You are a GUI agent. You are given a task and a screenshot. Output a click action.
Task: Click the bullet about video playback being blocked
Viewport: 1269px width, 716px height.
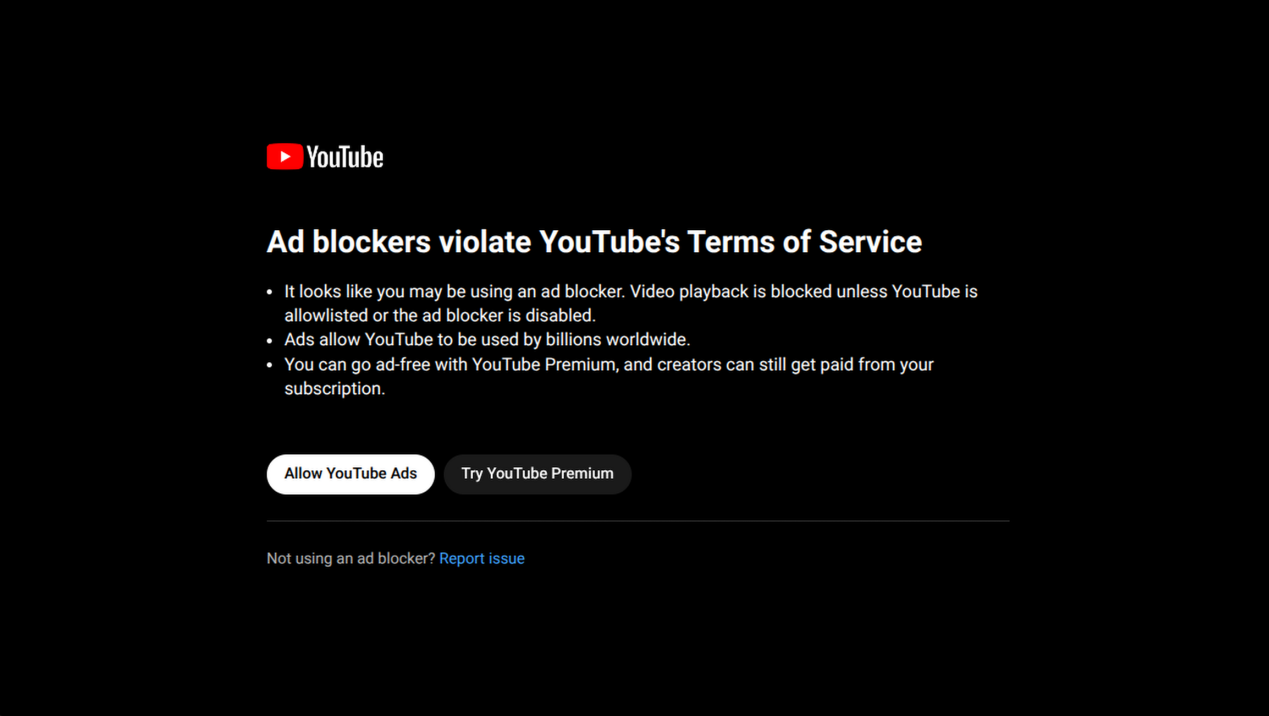[631, 304]
